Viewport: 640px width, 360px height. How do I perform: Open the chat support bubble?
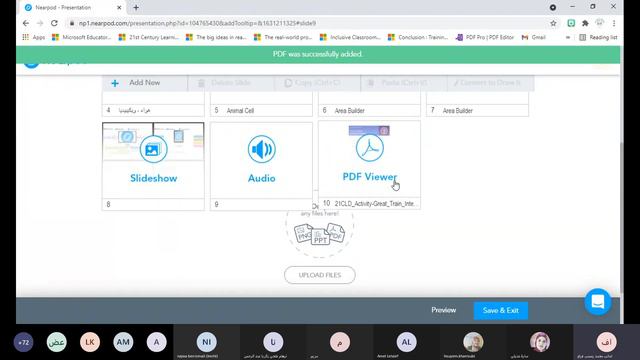pos(598,302)
